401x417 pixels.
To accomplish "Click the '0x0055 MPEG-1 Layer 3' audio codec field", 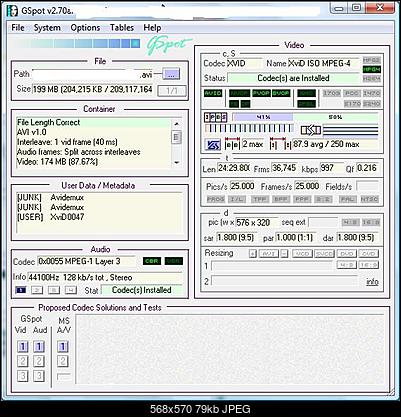I will pos(86,261).
